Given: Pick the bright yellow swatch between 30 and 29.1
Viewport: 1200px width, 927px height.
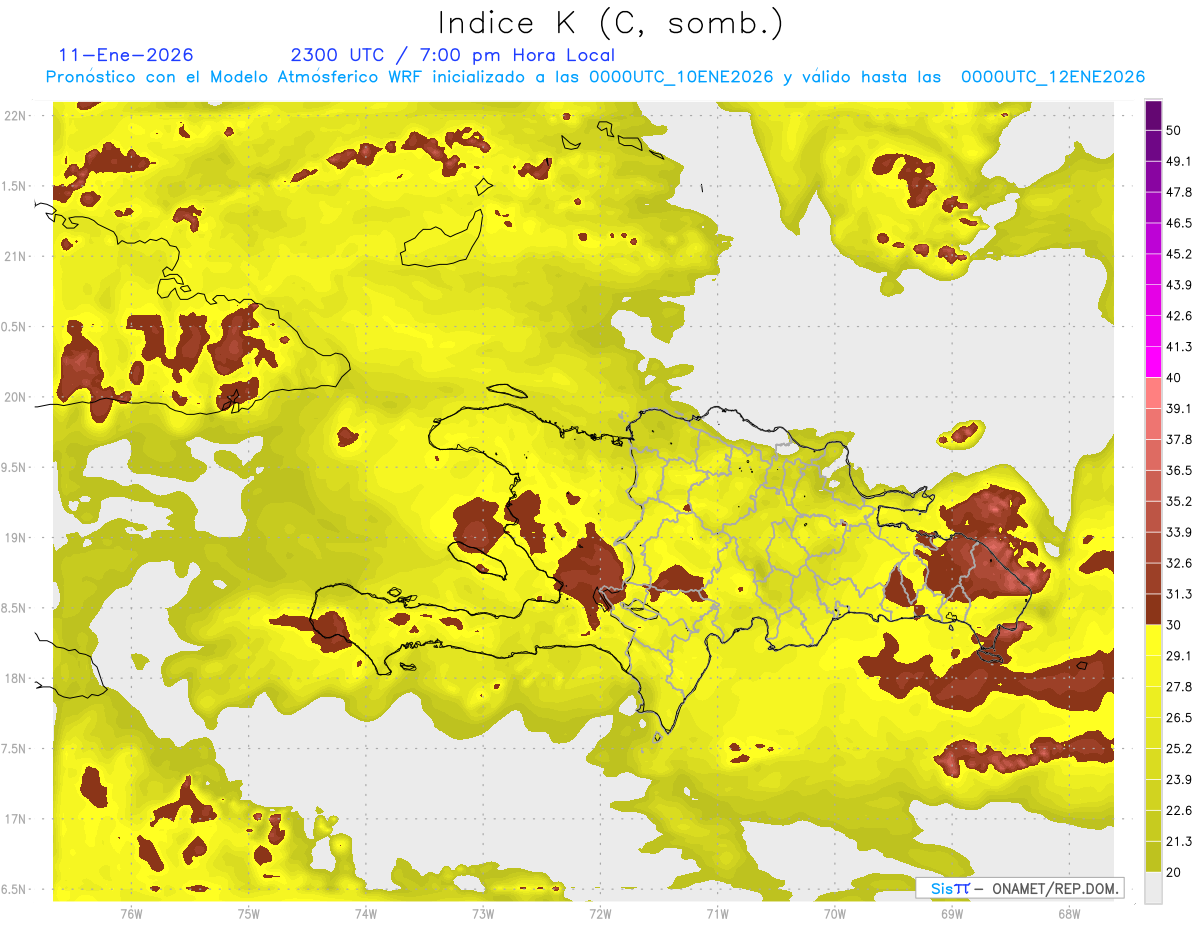Looking at the screenshot, I should coord(1153,641).
